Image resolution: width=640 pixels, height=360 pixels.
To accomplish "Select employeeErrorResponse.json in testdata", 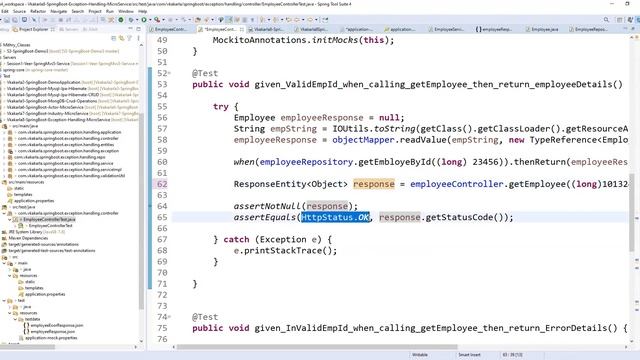I will [57, 325].
